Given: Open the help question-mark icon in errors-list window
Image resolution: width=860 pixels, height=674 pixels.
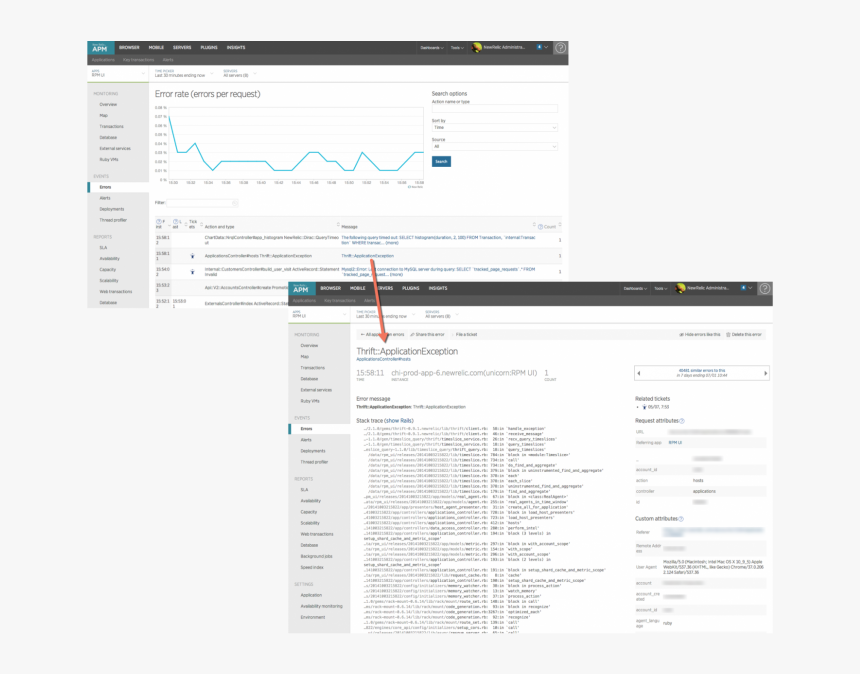Looking at the screenshot, I should point(561,48).
